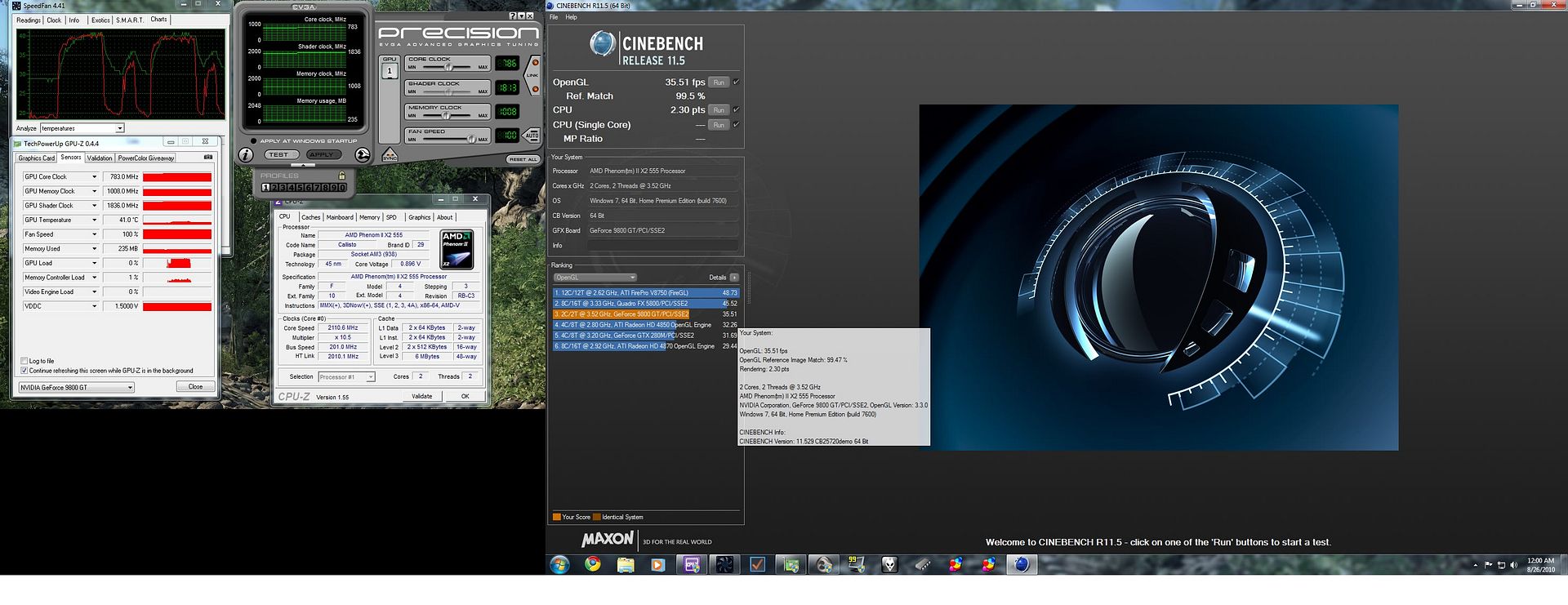Toggle the CPU (Single Core) checkbox
The height and width of the screenshot is (605, 1568).
pyautogui.click(x=736, y=124)
